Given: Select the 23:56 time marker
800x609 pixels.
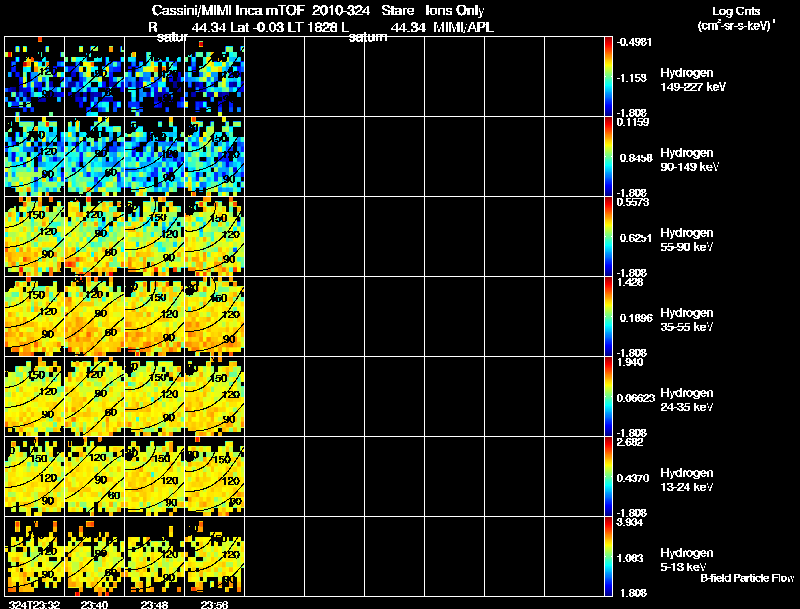Looking at the screenshot, I should point(214,603).
